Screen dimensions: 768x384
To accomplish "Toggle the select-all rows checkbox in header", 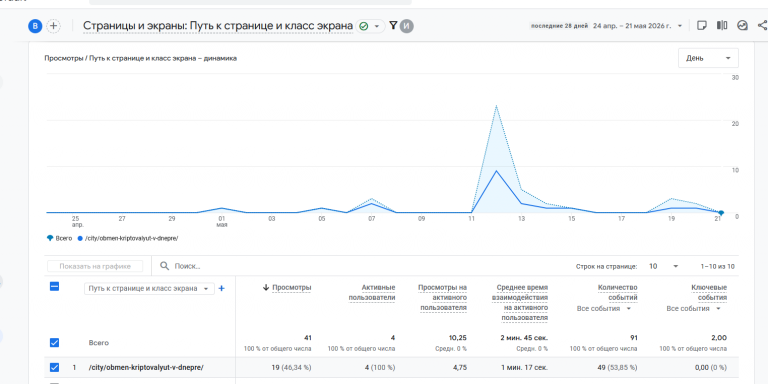I will point(54,287).
